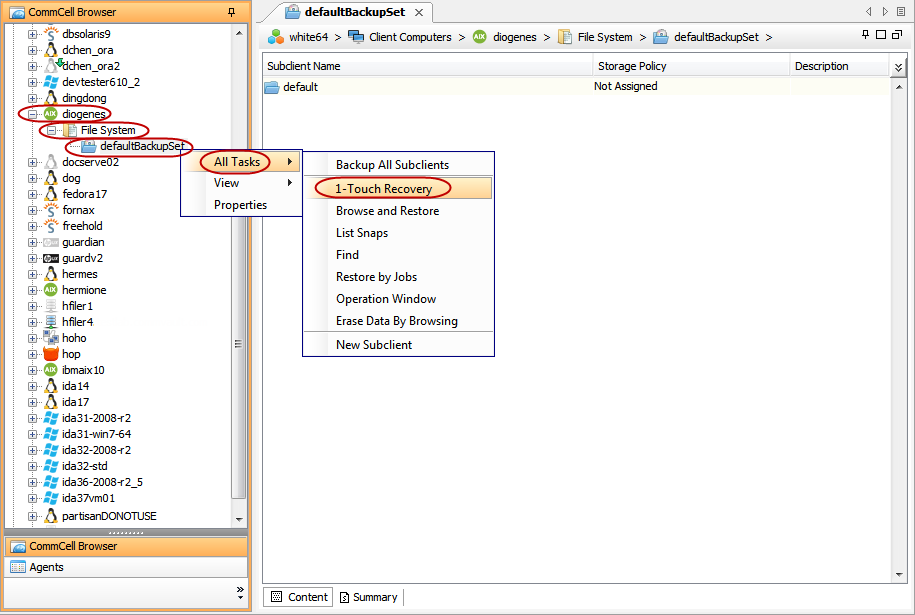Choose Browse and Restore menu entry

387,211
